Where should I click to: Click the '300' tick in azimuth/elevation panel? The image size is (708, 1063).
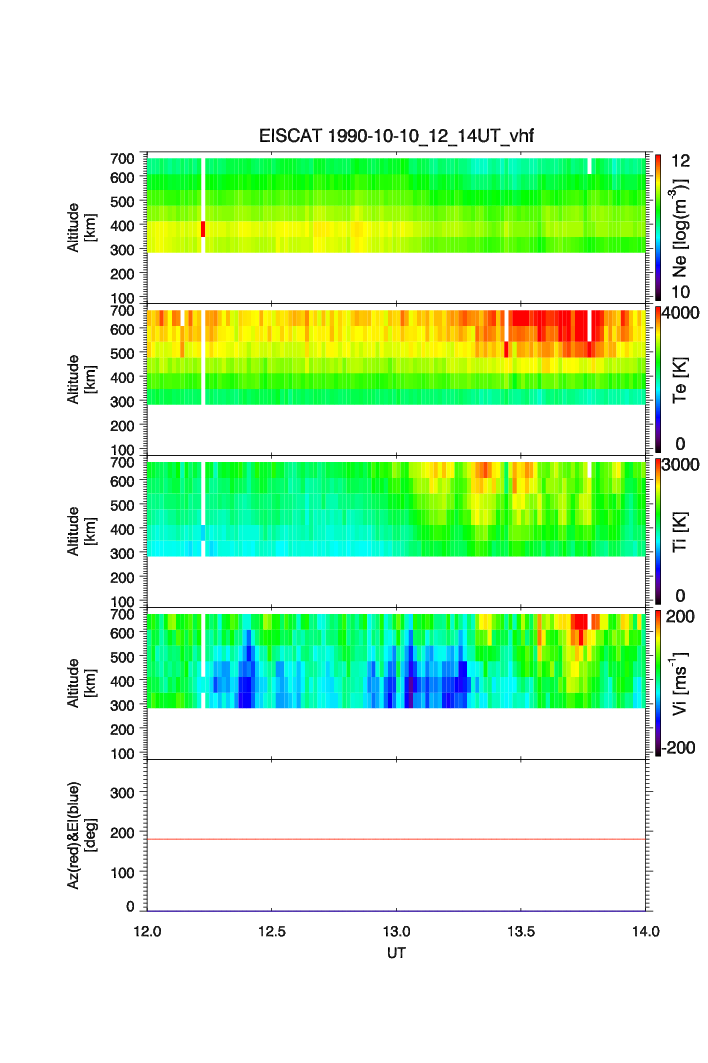pos(122,793)
